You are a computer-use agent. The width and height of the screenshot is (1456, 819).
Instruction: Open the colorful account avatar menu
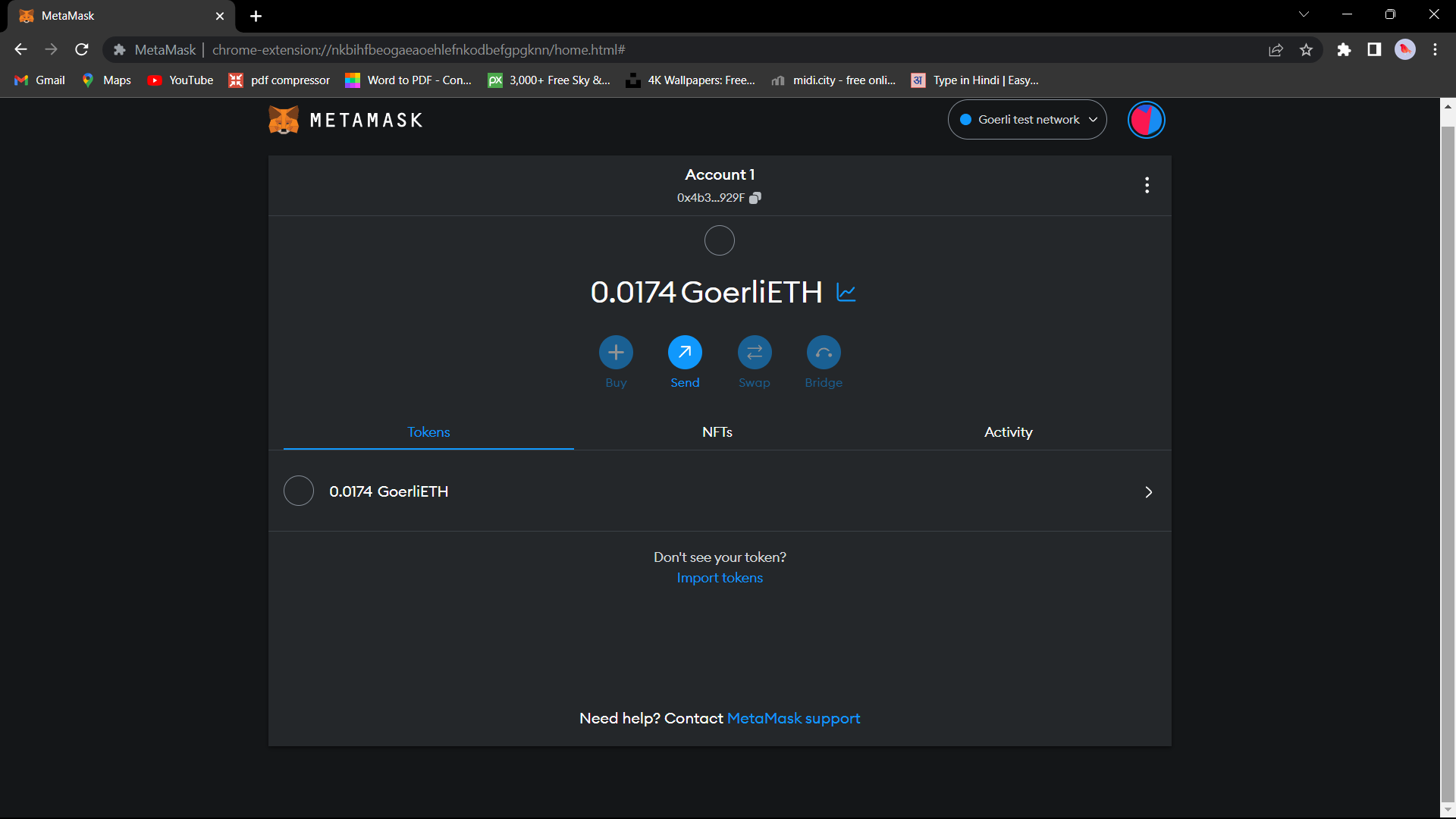[1145, 119]
